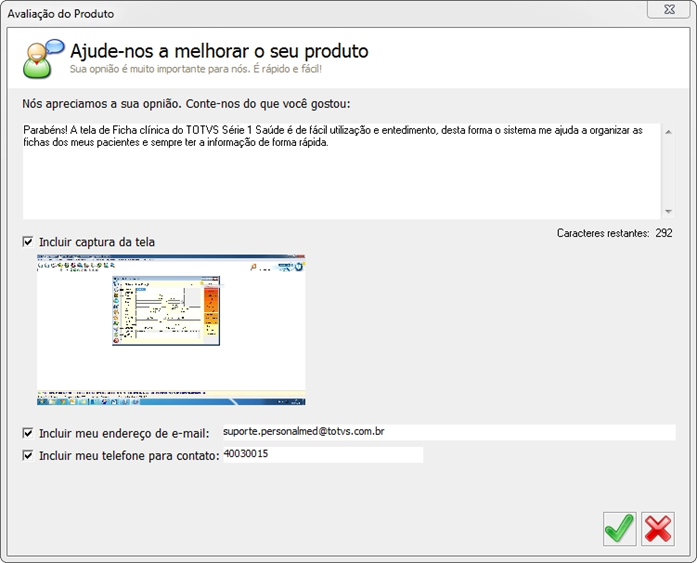Image resolution: width=697 pixels, height=563 pixels.
Task: Click the prompt Nós apreciamos a sua opnião
Action: [x=186, y=104]
